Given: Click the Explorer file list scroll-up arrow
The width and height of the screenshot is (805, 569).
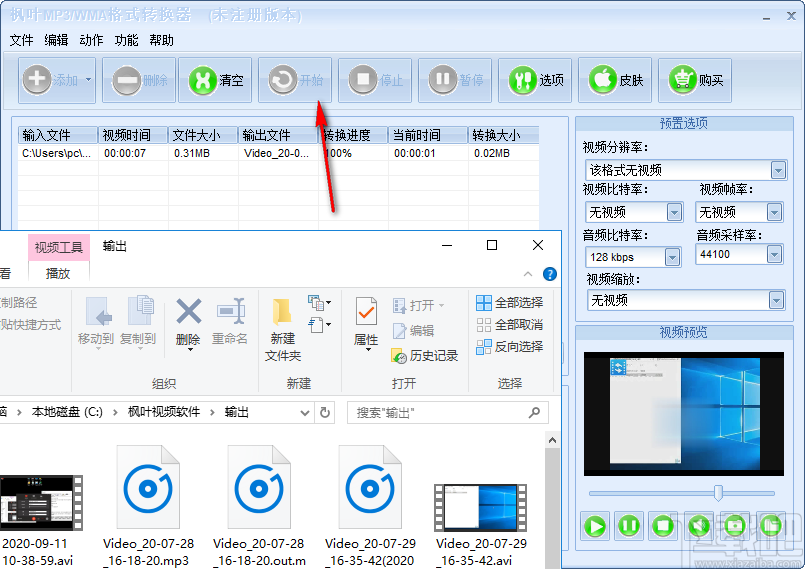Looking at the screenshot, I should (552, 440).
